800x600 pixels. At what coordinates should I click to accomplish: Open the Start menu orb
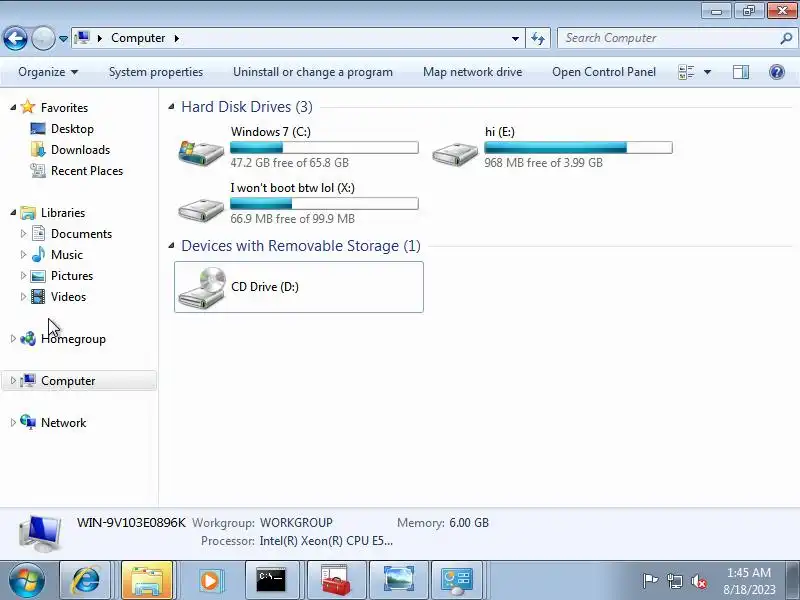[26, 580]
